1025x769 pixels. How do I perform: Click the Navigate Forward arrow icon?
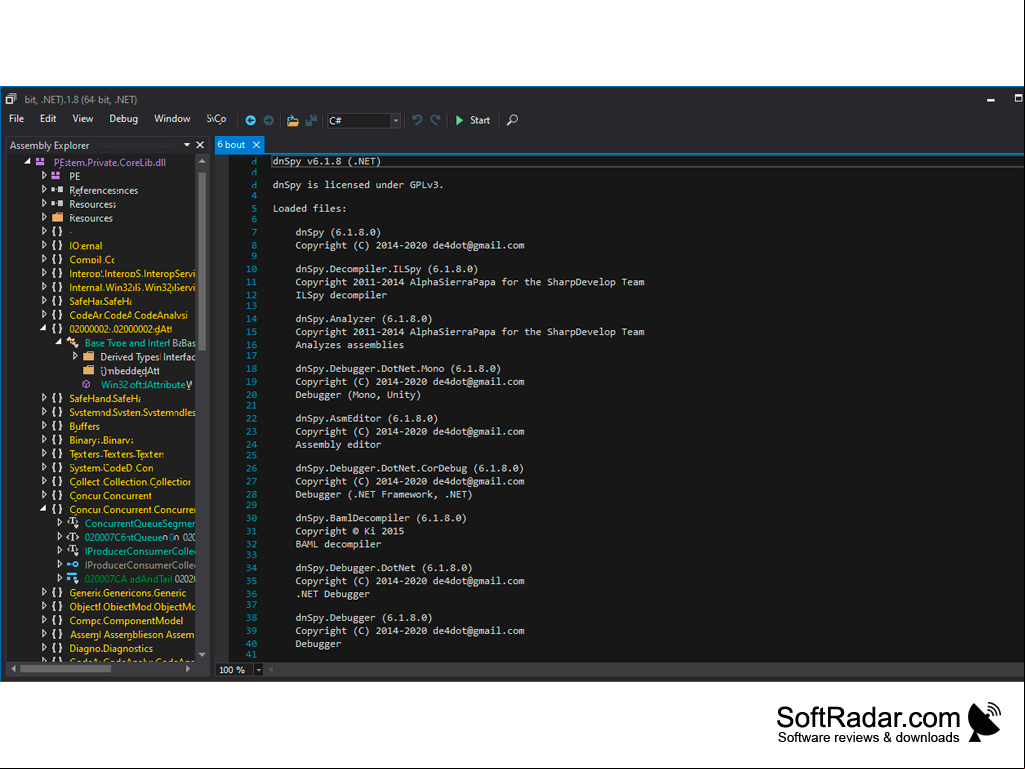point(269,120)
